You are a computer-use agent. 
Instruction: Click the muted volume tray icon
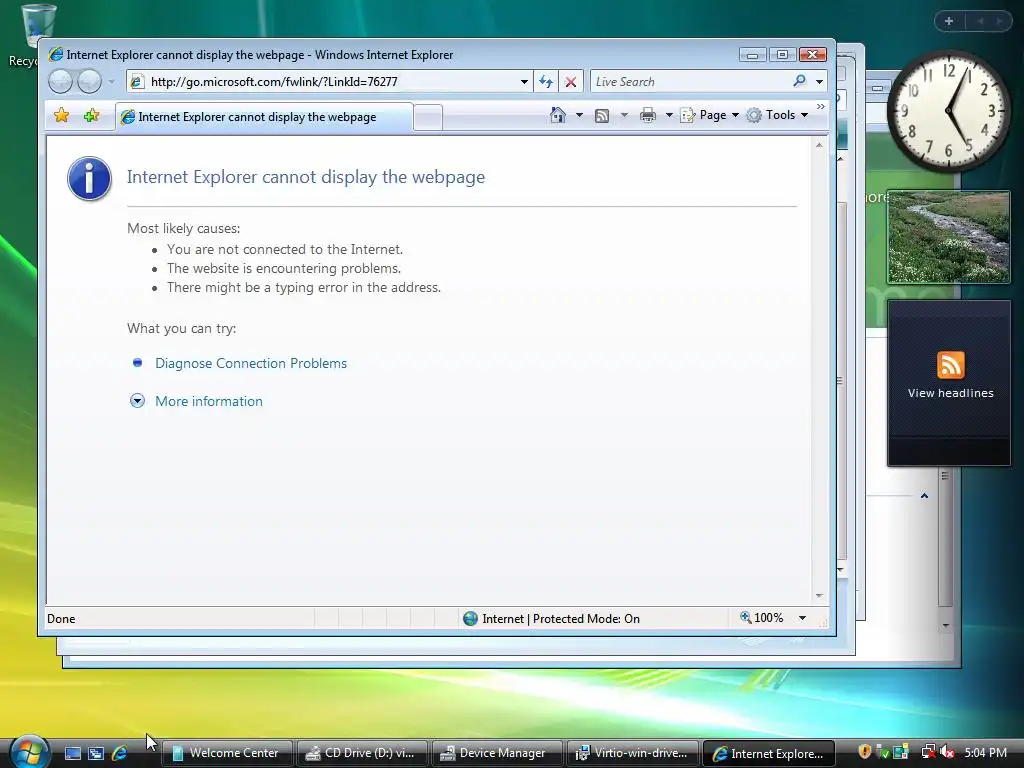pos(947,752)
